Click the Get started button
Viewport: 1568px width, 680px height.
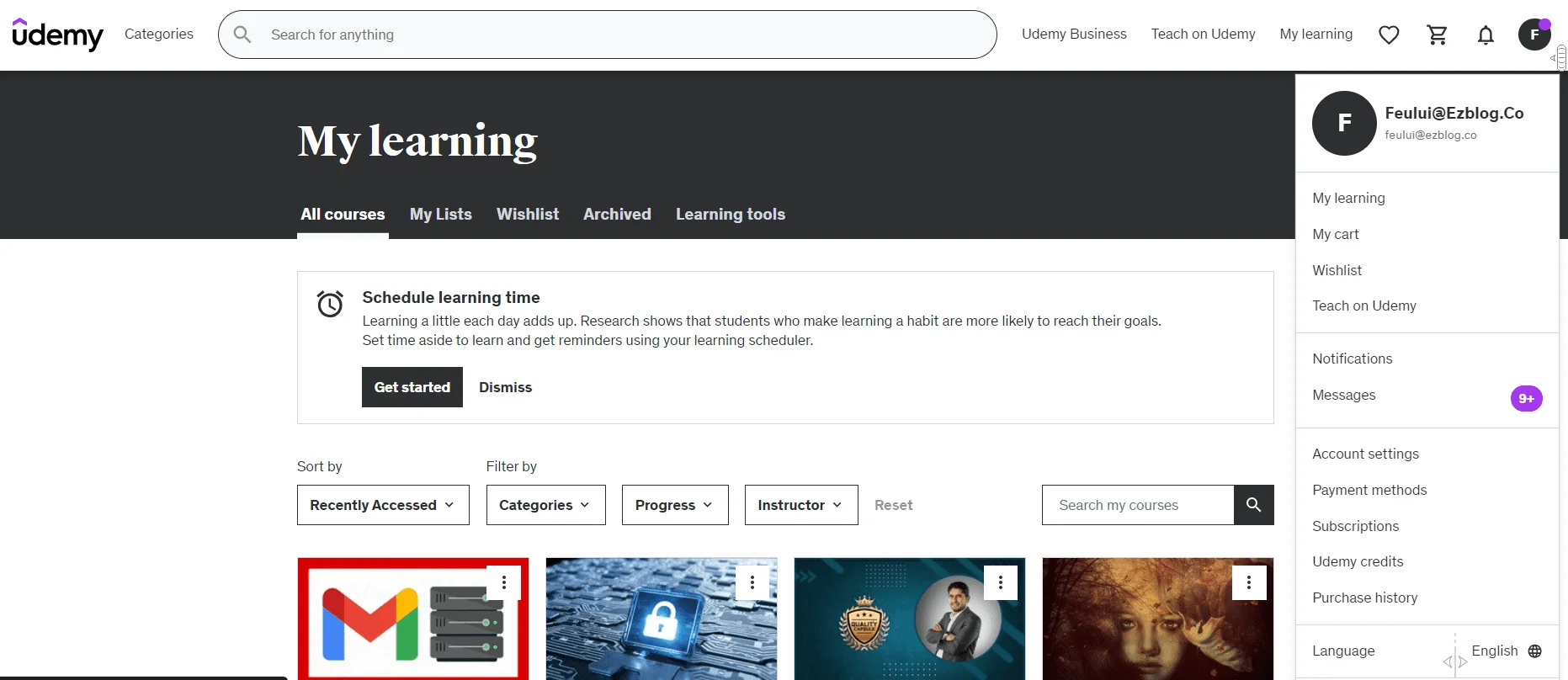click(x=412, y=387)
